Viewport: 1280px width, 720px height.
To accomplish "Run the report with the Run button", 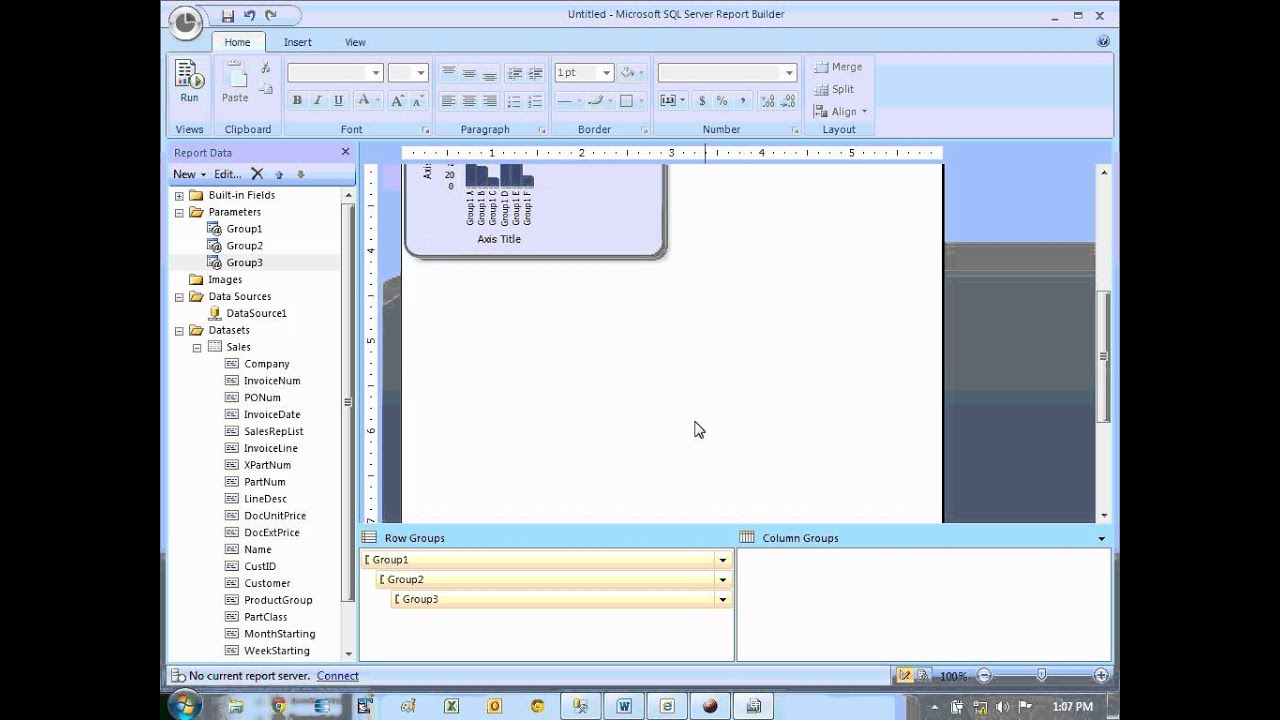I will pos(189,81).
